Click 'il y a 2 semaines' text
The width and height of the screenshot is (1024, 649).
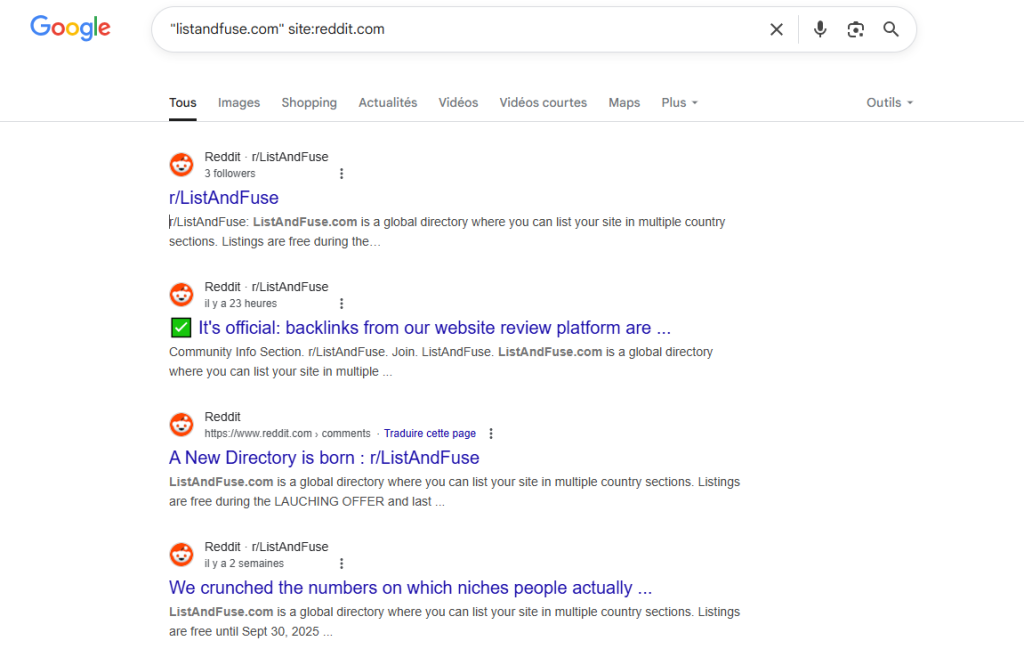tap(244, 563)
